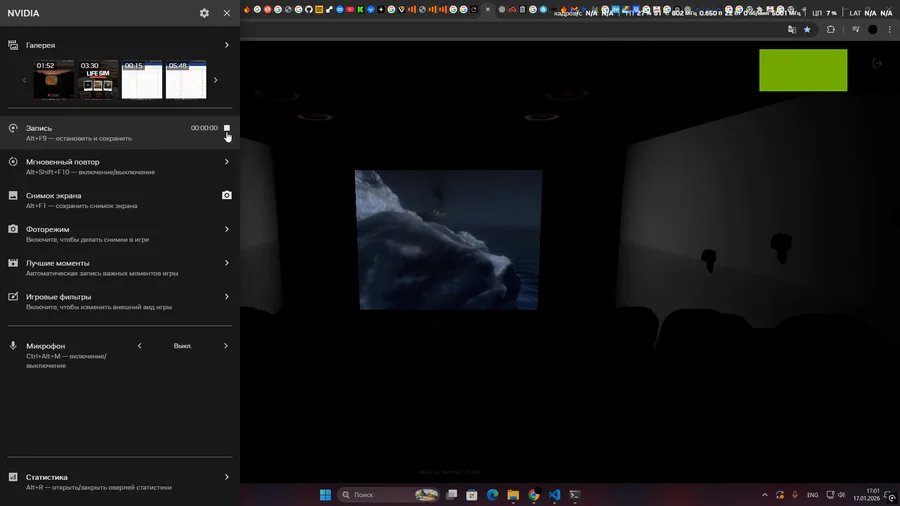Expand Мгновенный повтор options

[x=227, y=162]
